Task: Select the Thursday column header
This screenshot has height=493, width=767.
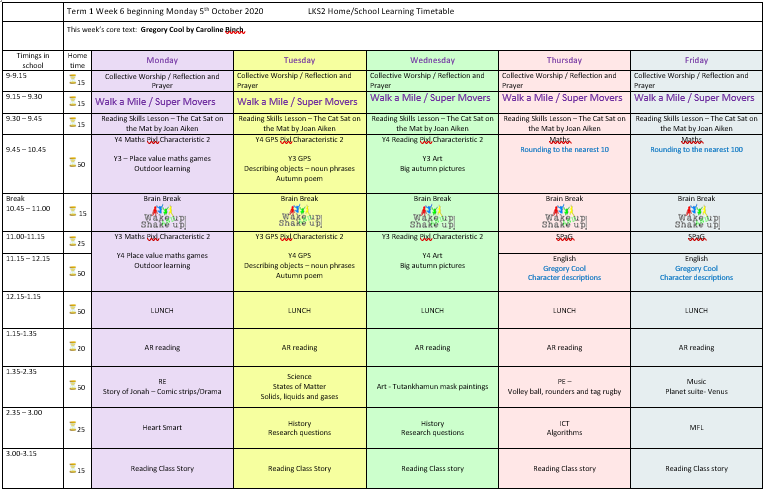Action: point(564,60)
